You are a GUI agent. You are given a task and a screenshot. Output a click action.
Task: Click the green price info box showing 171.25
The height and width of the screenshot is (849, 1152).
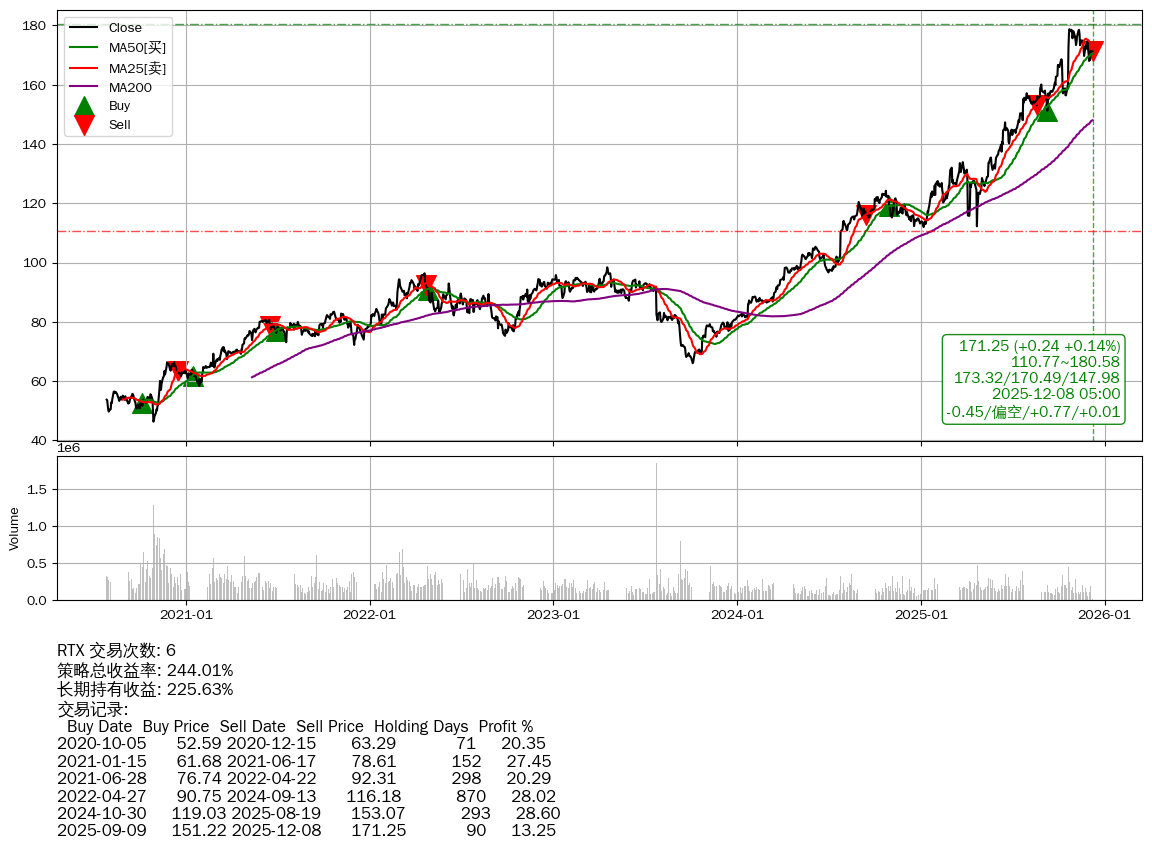1033,379
